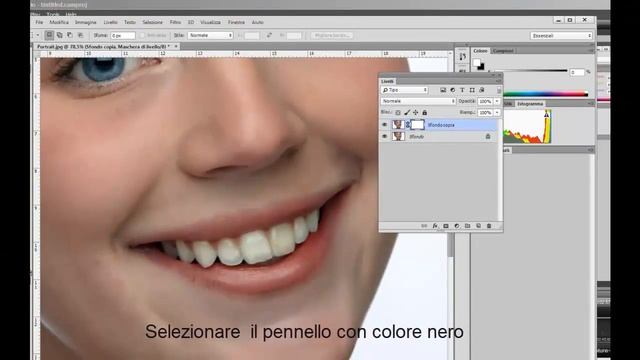Click the Opacità value field
Image resolution: width=640 pixels, height=360 pixels.
[x=485, y=101]
